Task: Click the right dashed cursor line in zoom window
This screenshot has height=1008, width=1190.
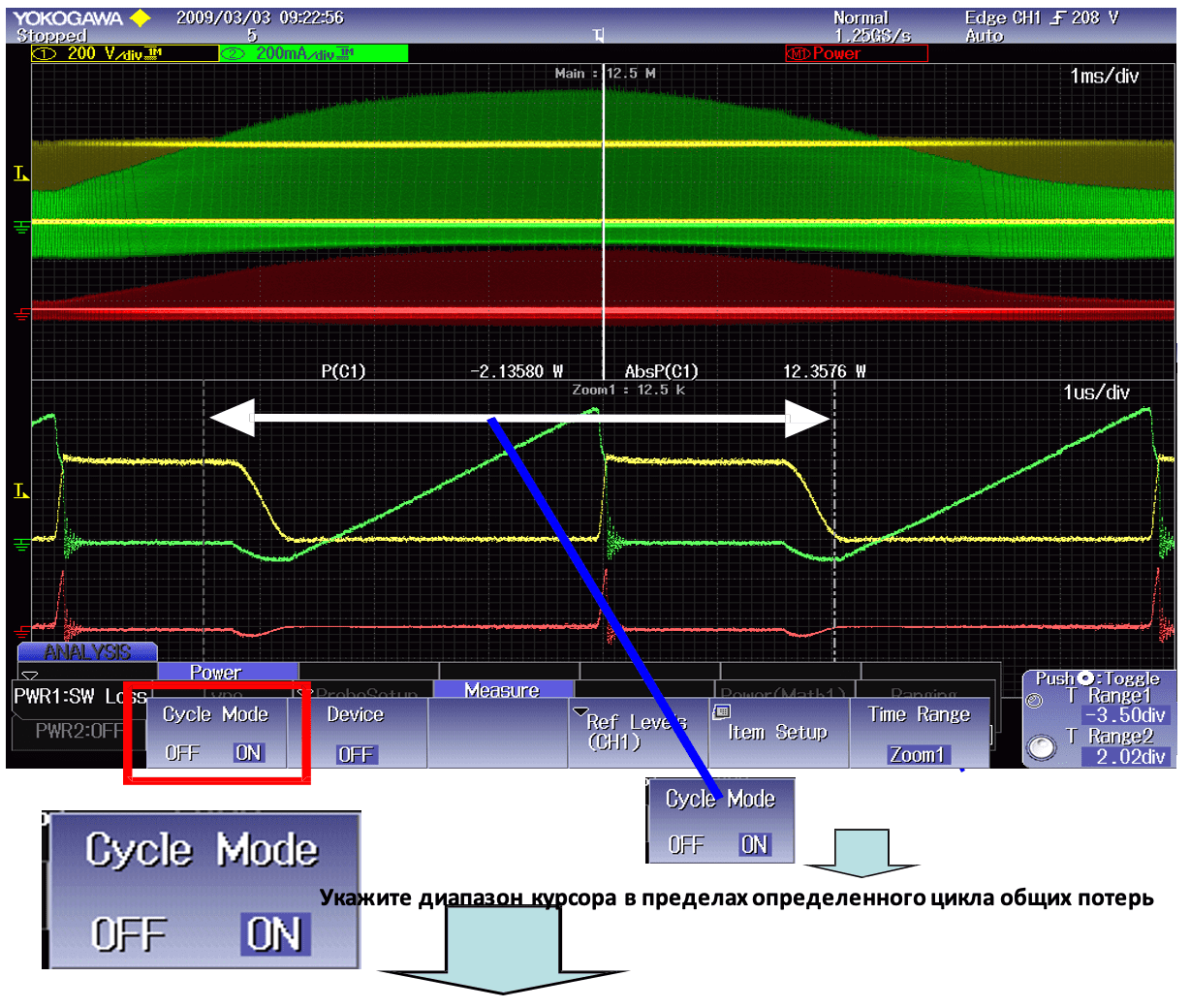Action: point(834,504)
